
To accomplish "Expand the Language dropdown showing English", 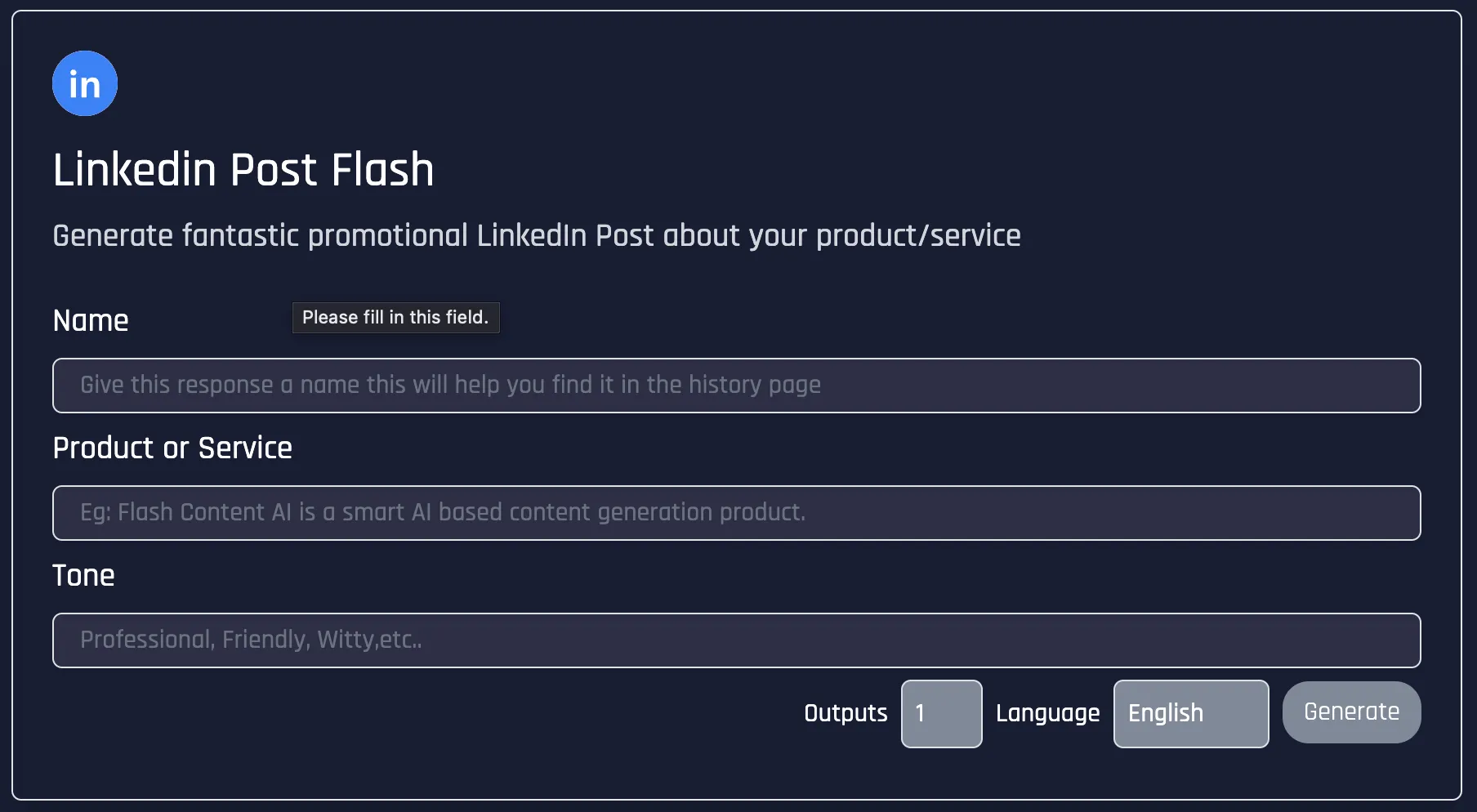I will pos(1191,714).
